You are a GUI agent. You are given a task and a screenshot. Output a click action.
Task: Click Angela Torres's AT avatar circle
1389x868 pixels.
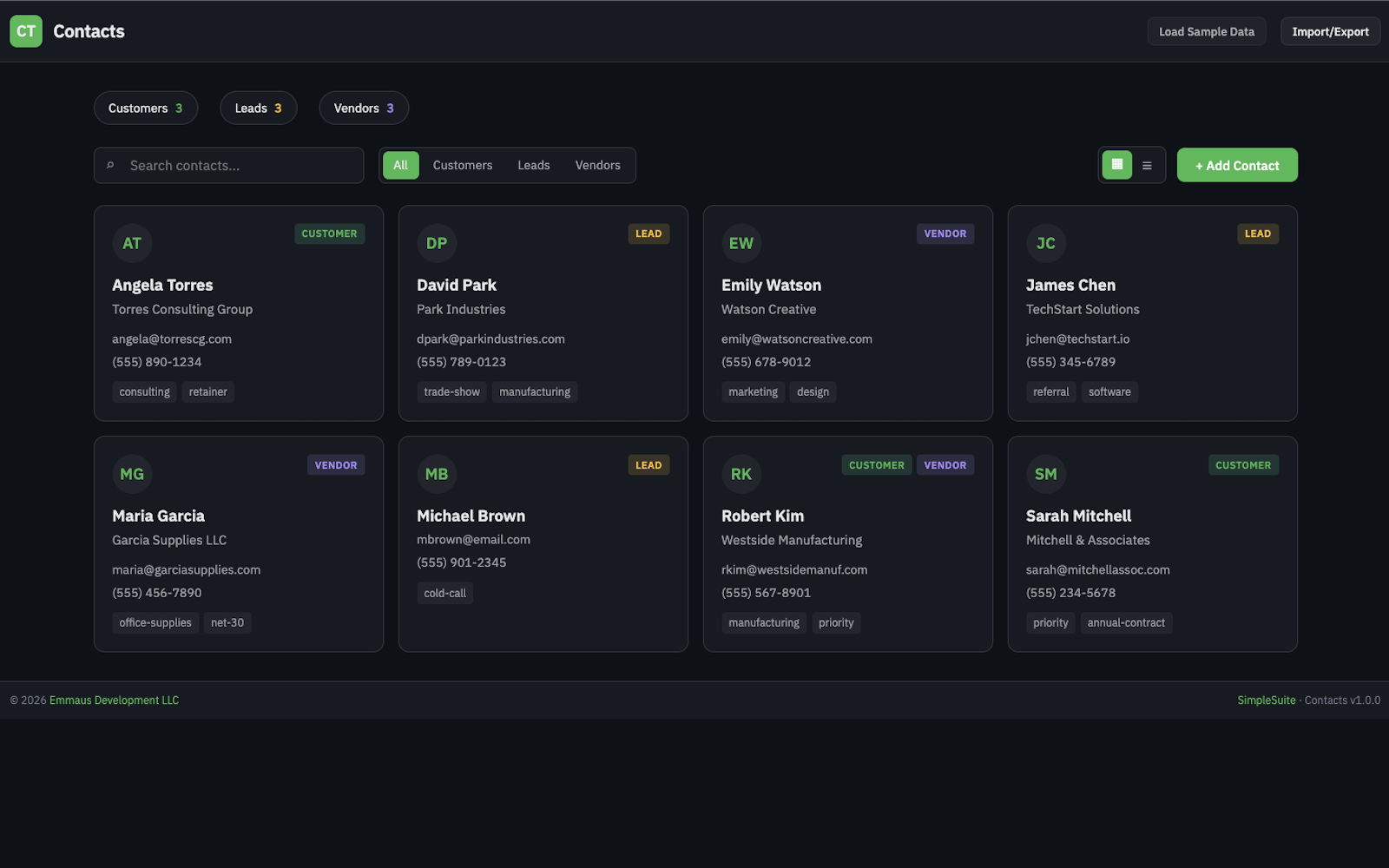pos(132,243)
